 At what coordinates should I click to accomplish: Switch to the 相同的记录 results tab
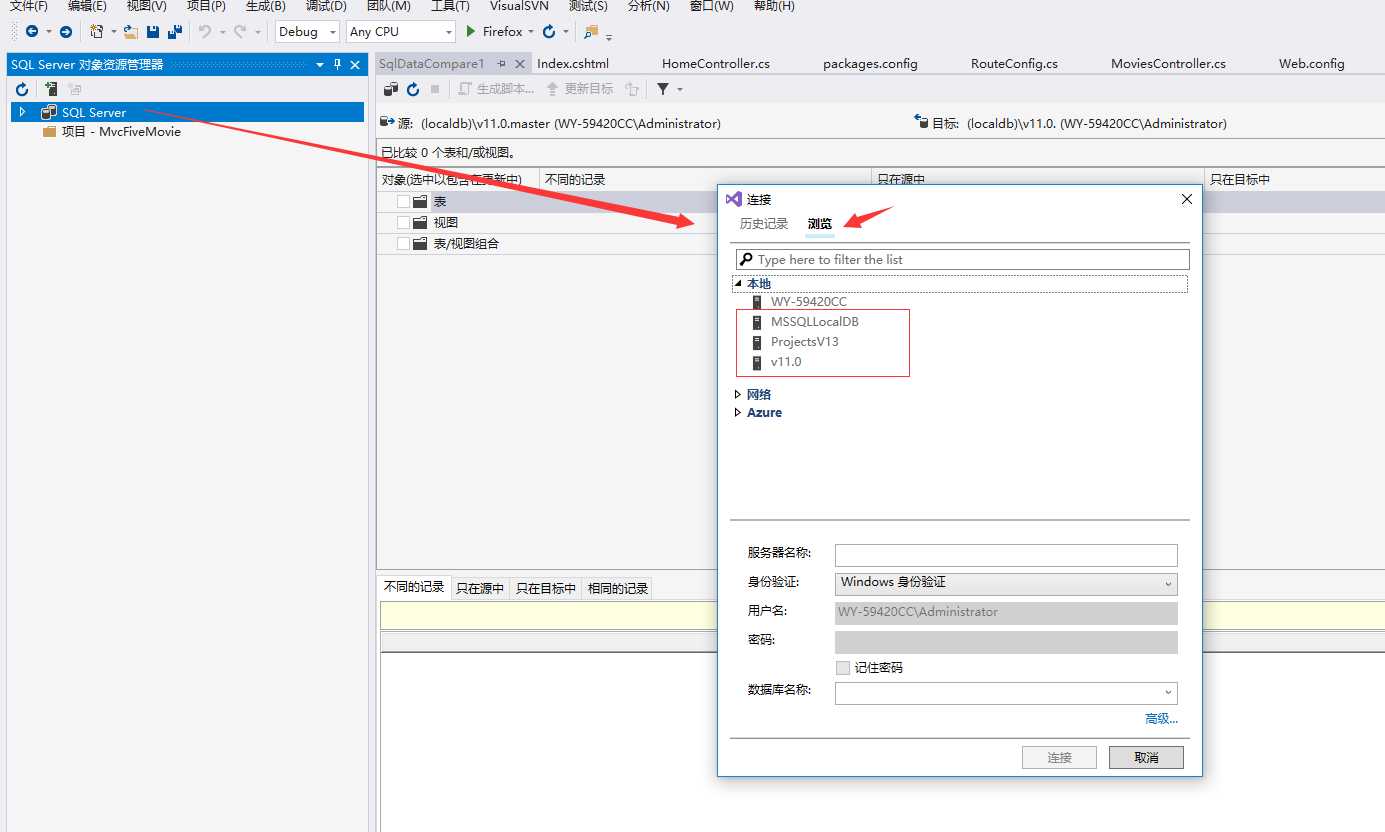click(618, 588)
